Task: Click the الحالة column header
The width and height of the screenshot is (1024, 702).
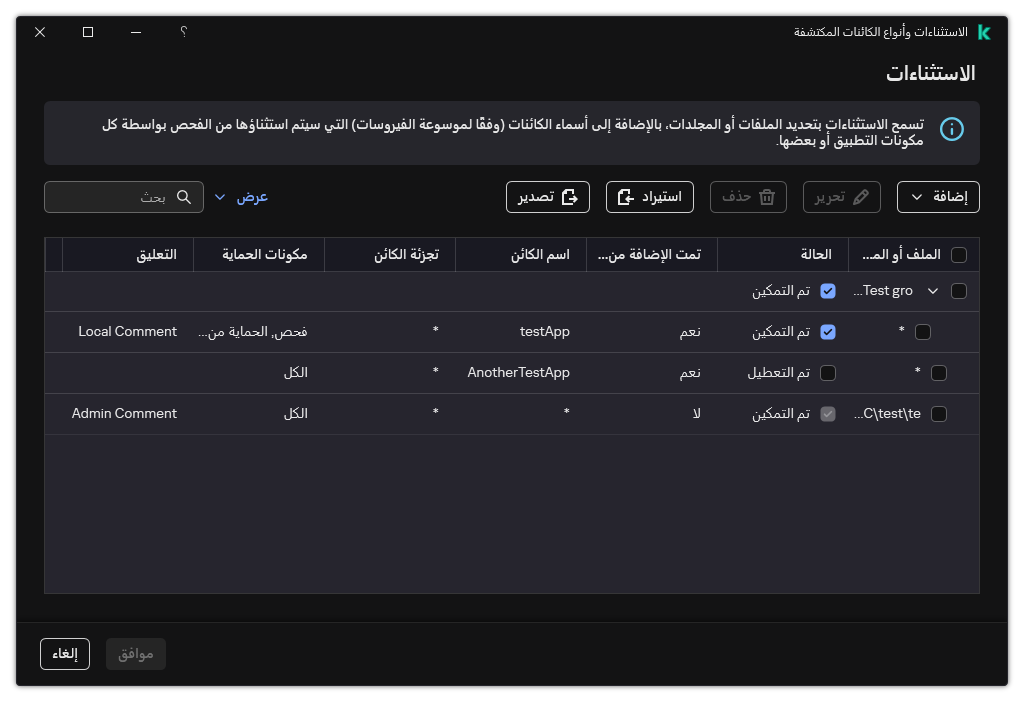Action: (818, 255)
